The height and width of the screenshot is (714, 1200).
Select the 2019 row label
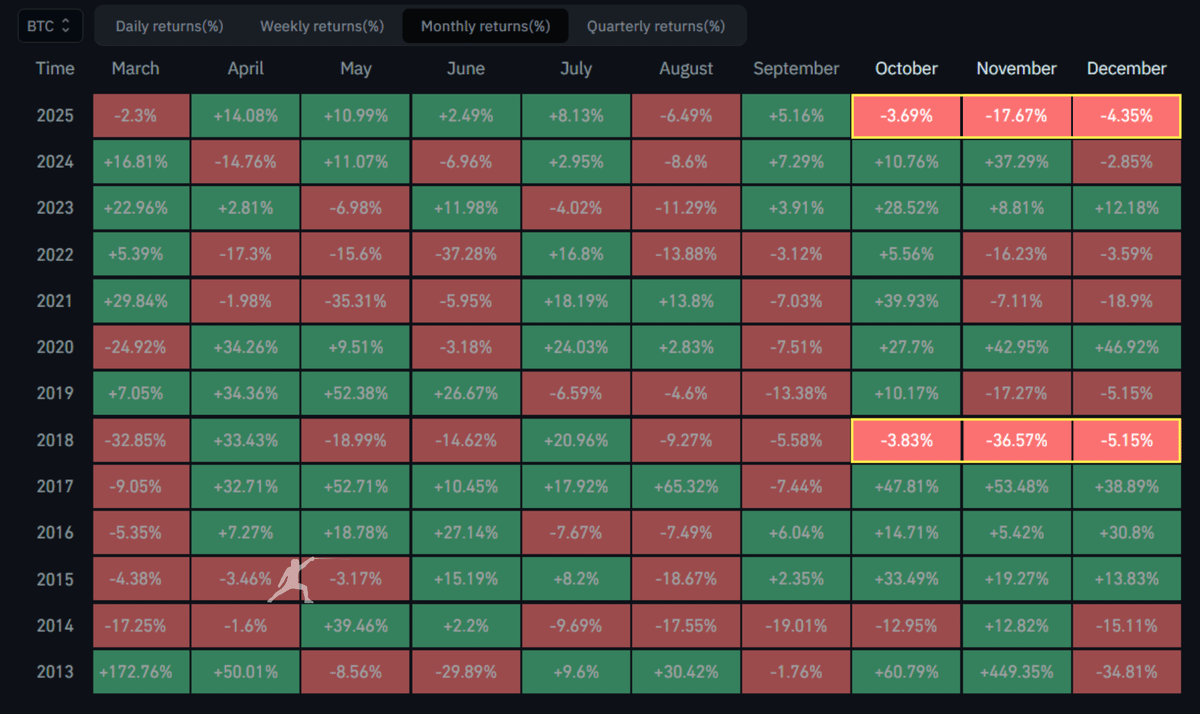click(x=55, y=393)
